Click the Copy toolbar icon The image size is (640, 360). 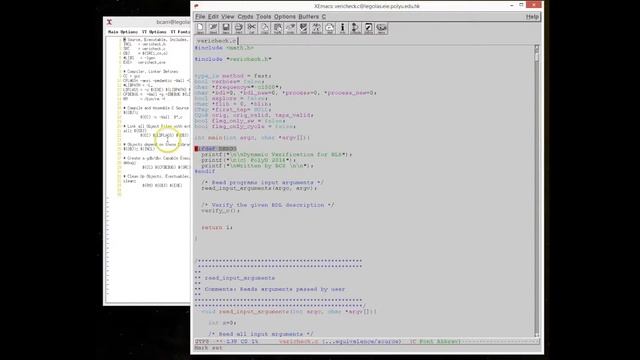[265, 28]
